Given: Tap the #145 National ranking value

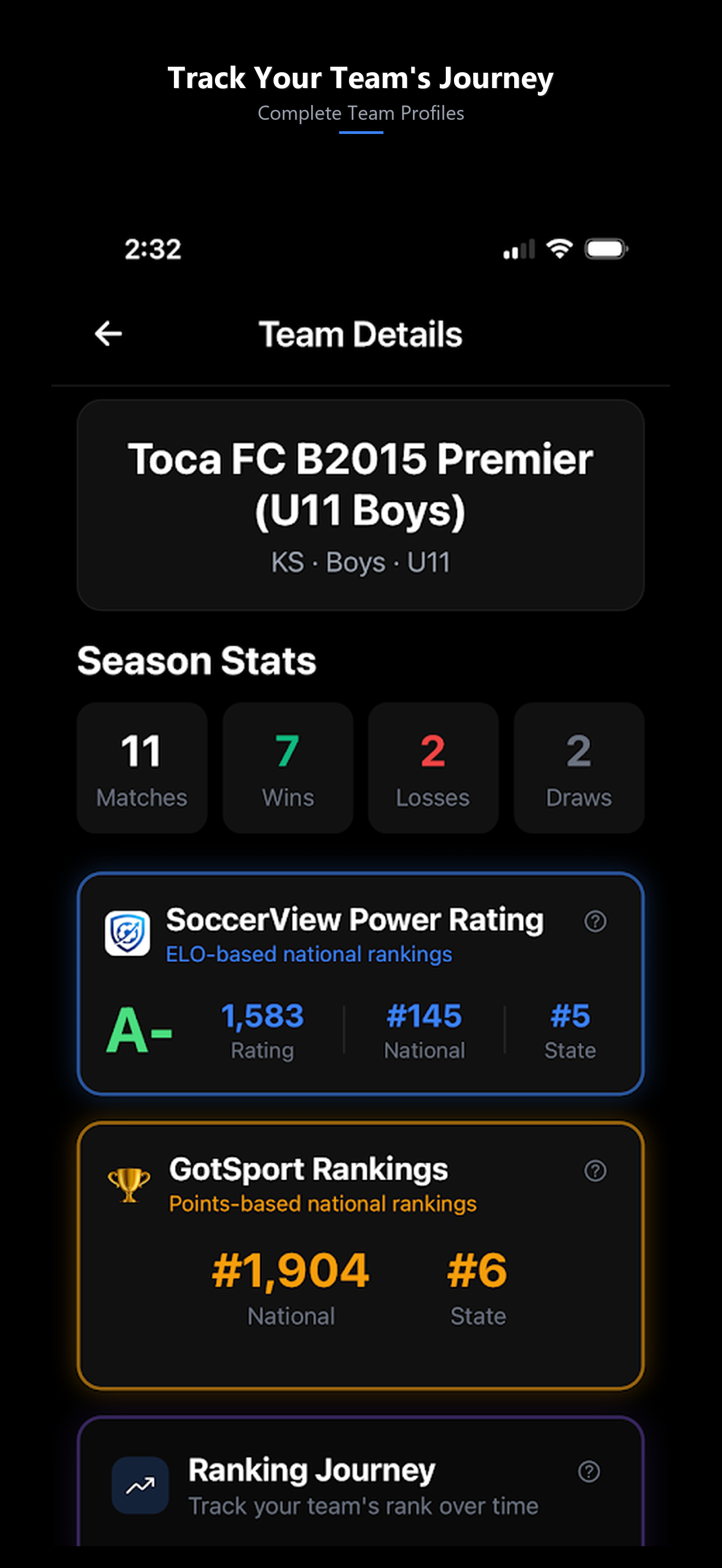Looking at the screenshot, I should coord(424,1016).
